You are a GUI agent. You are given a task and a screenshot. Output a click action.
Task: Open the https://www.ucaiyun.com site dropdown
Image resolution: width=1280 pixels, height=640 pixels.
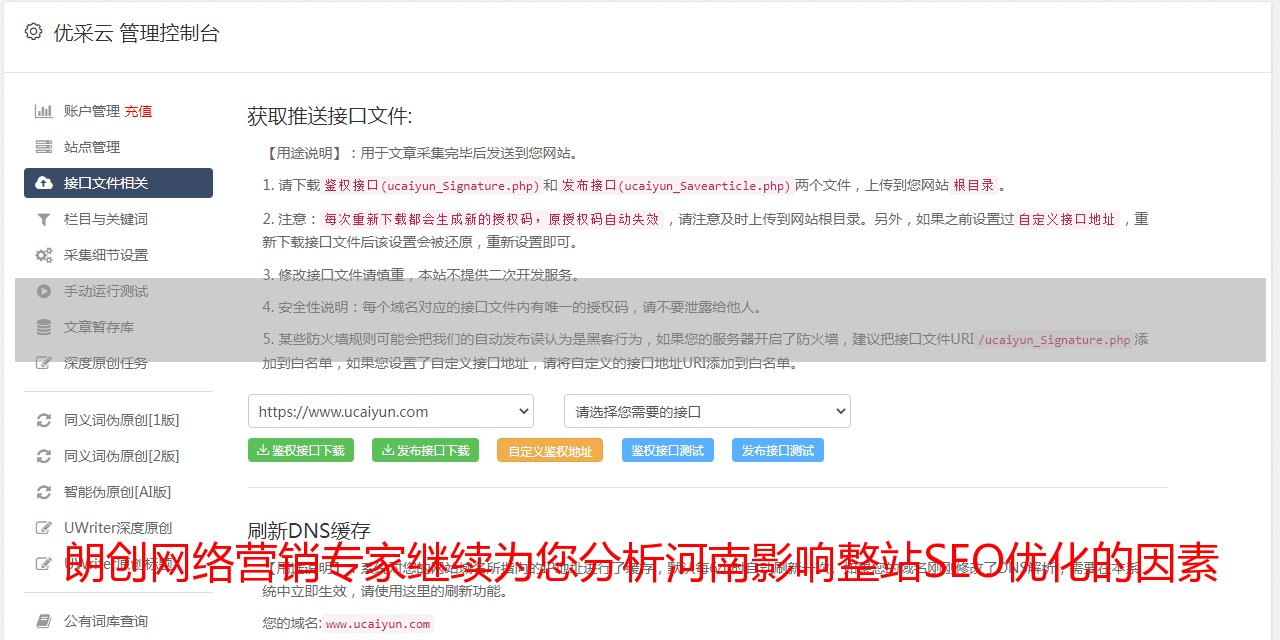coord(391,411)
